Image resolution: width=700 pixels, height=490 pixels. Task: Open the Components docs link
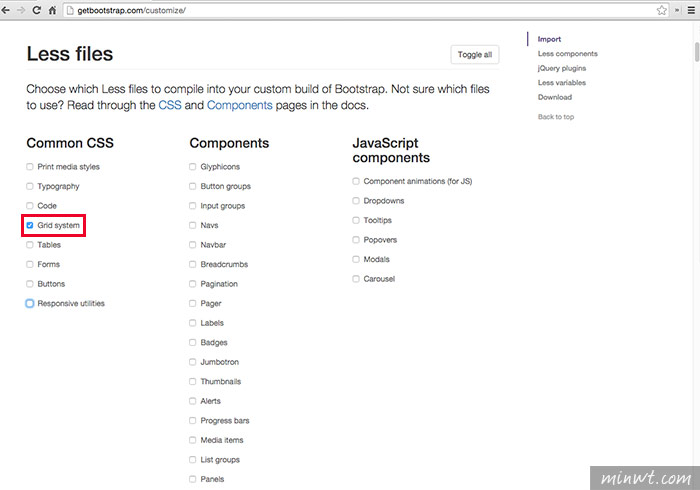coord(240,105)
